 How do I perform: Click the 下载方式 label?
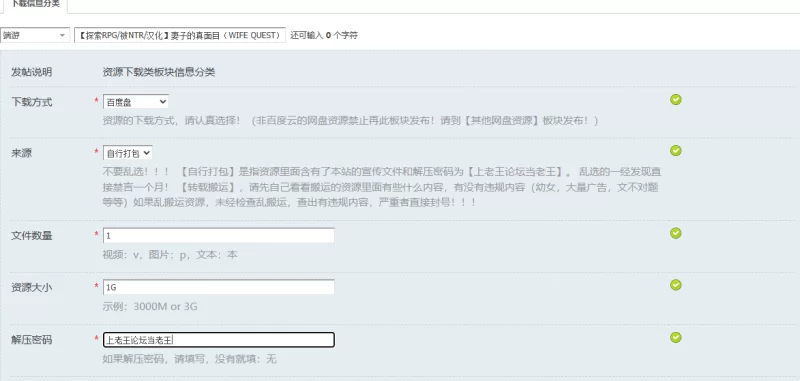(32, 102)
